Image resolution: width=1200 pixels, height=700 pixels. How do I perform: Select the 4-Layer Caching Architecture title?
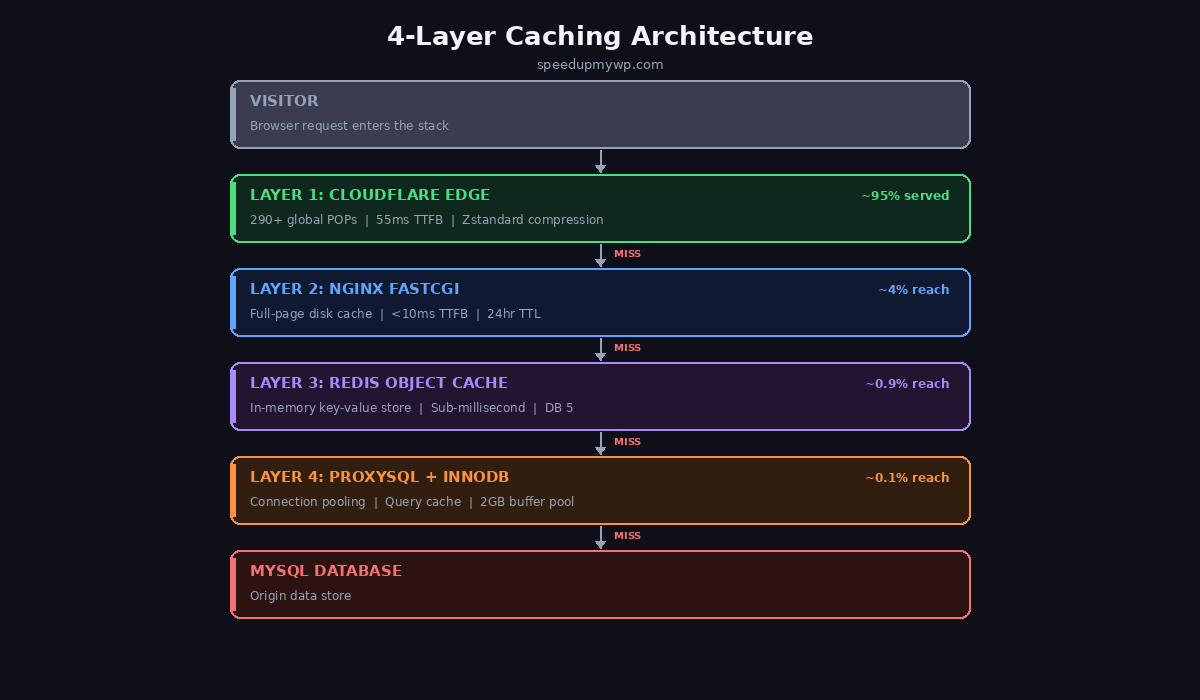click(x=600, y=36)
